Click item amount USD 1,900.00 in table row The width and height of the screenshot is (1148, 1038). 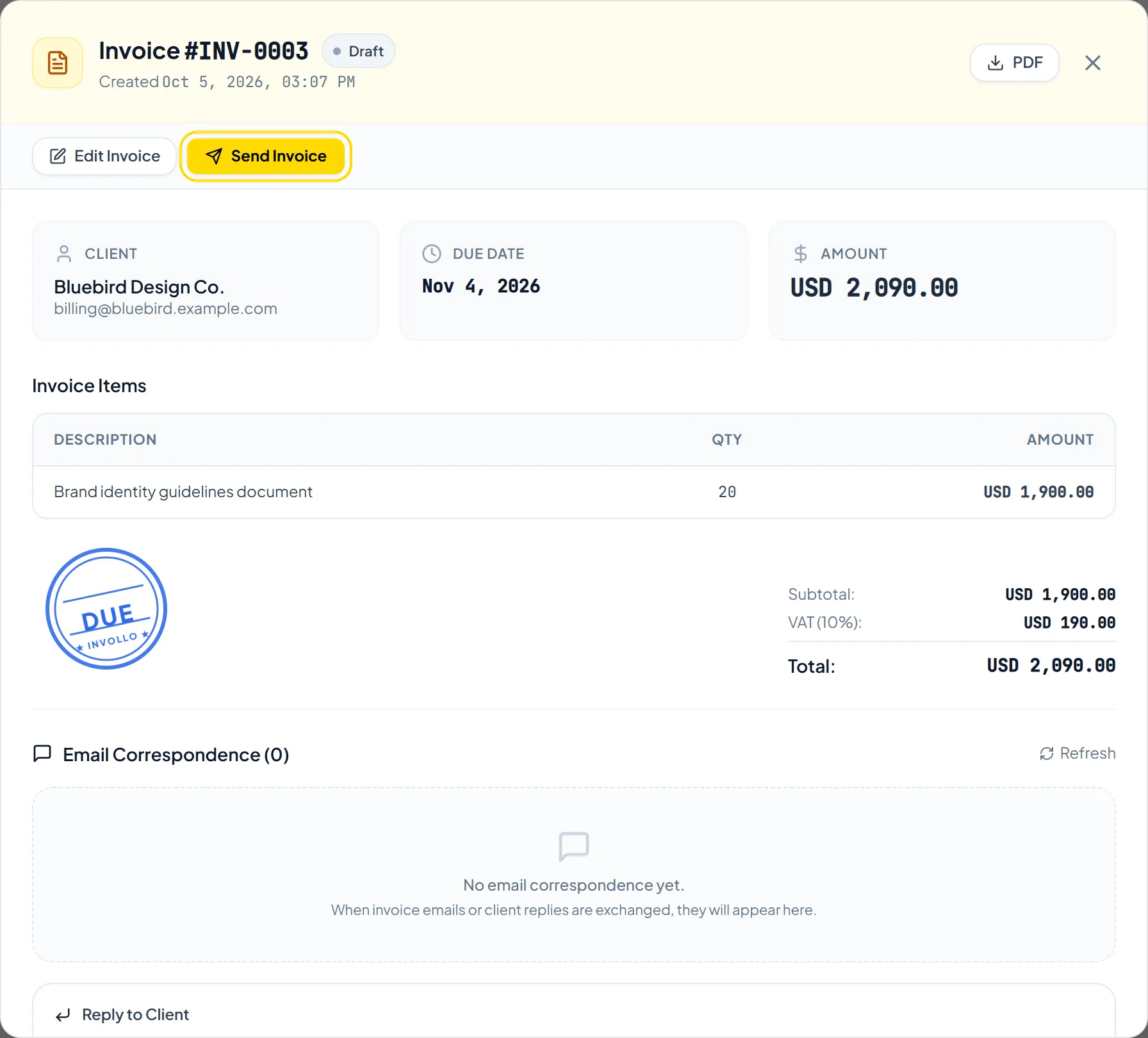(x=1038, y=492)
